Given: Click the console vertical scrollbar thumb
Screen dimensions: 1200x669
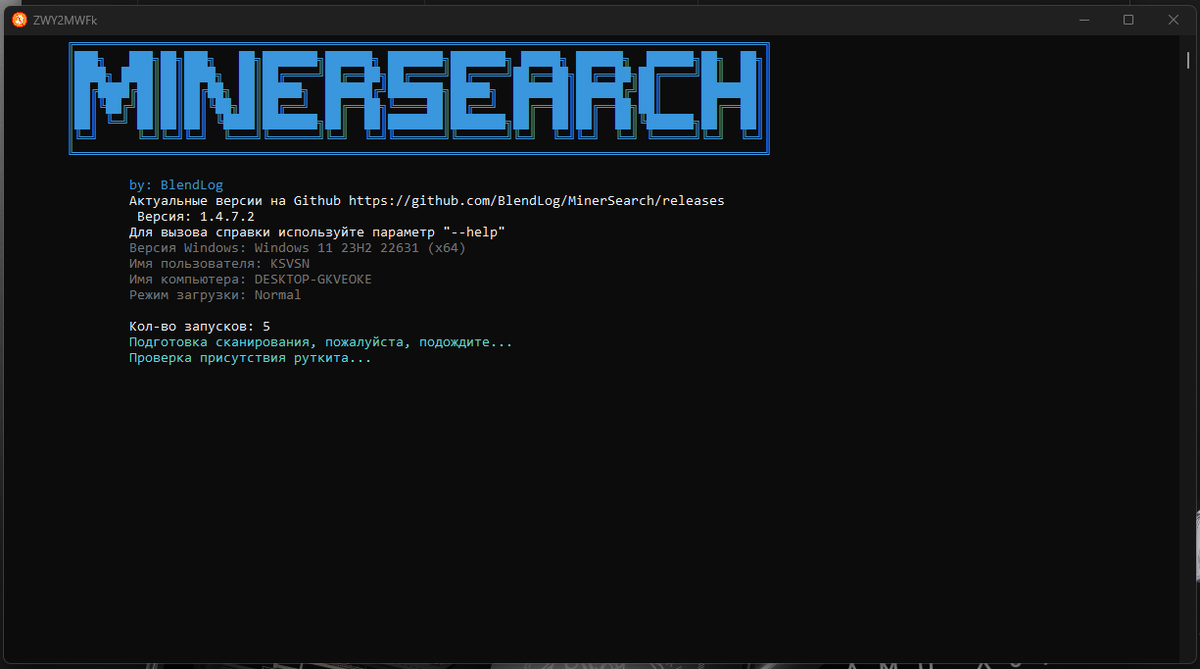Looking at the screenshot, I should pos(1187,60).
